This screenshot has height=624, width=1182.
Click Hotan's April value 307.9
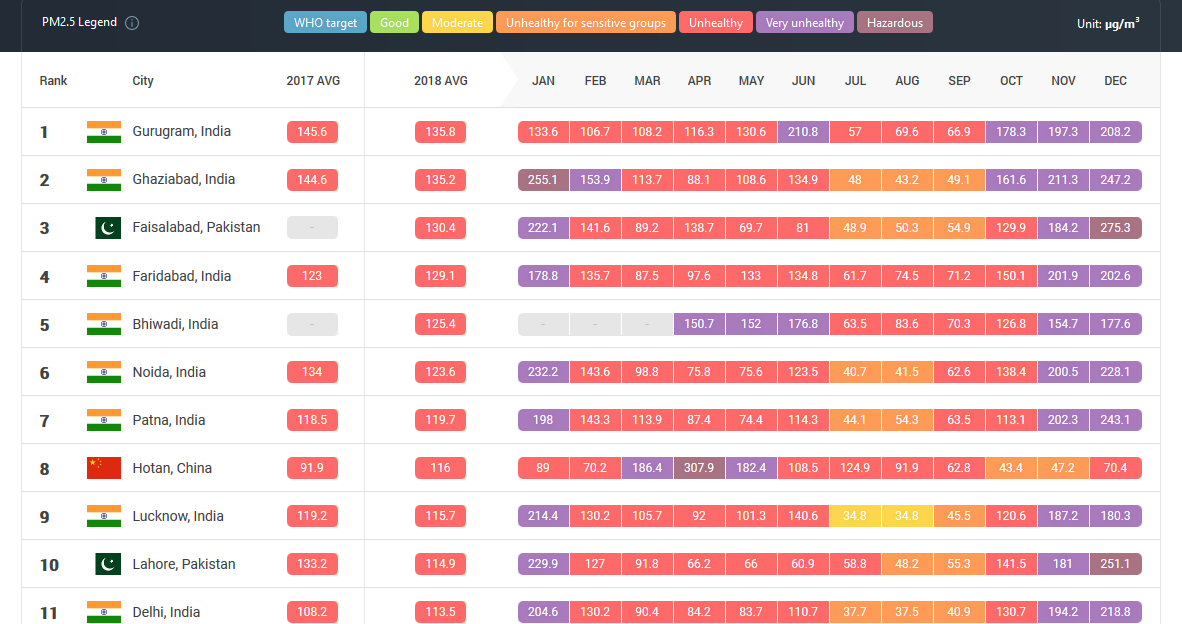699,468
